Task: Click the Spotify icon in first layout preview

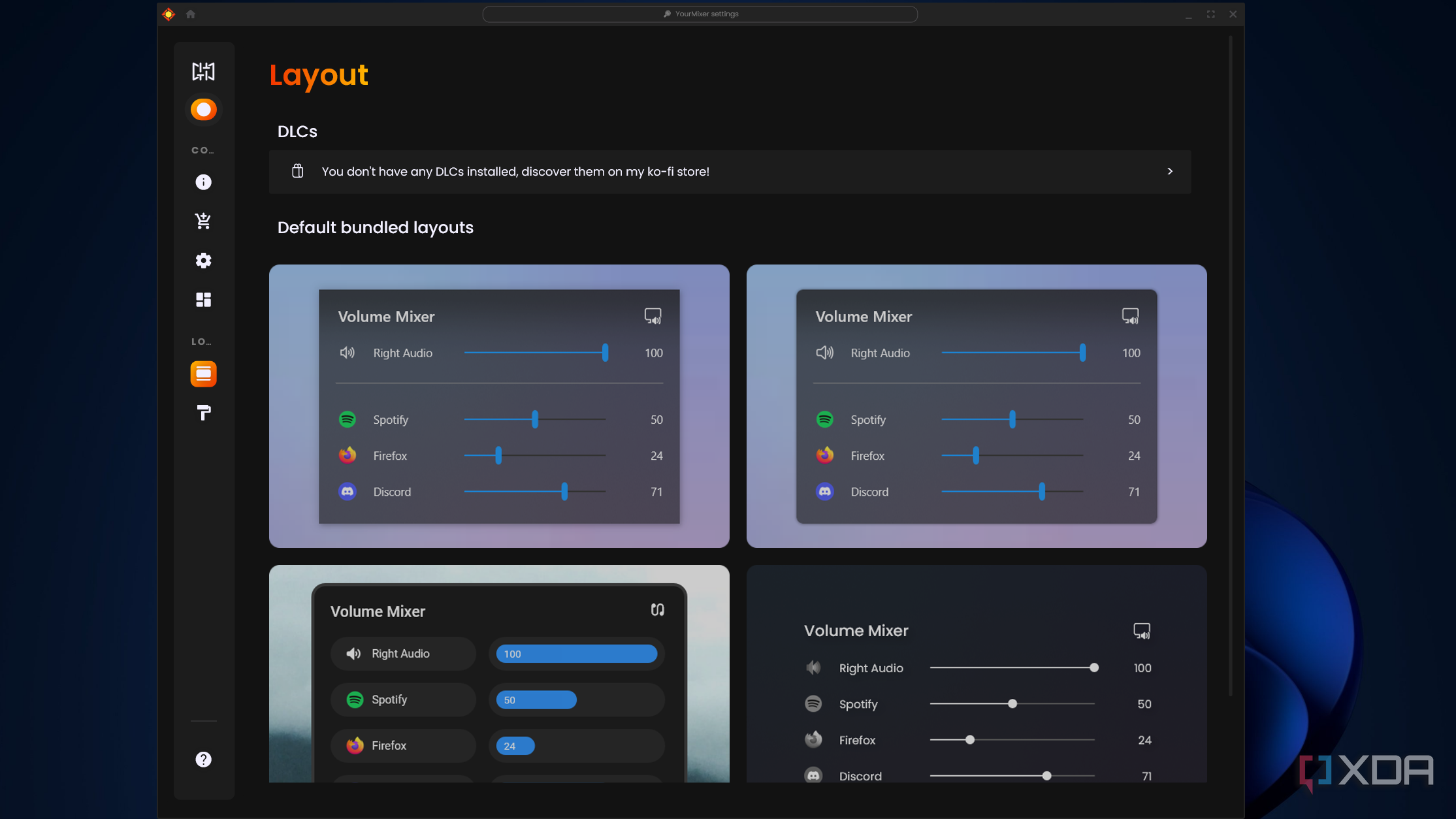Action: click(x=348, y=419)
